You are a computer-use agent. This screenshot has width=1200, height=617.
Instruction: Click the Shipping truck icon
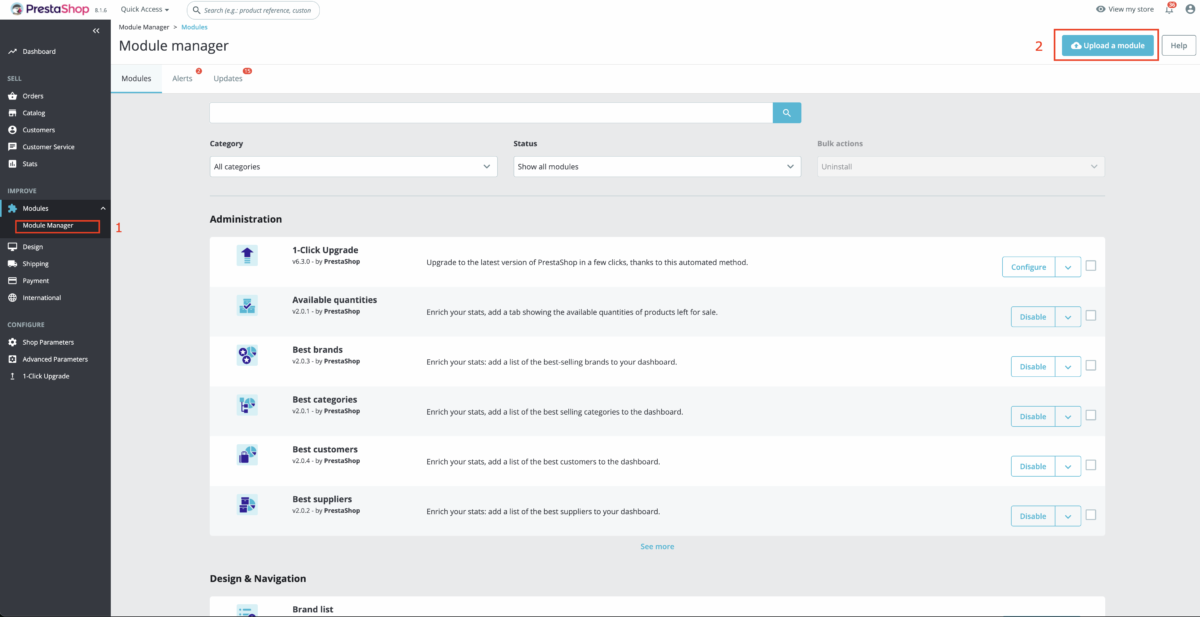pyautogui.click(x=12, y=264)
